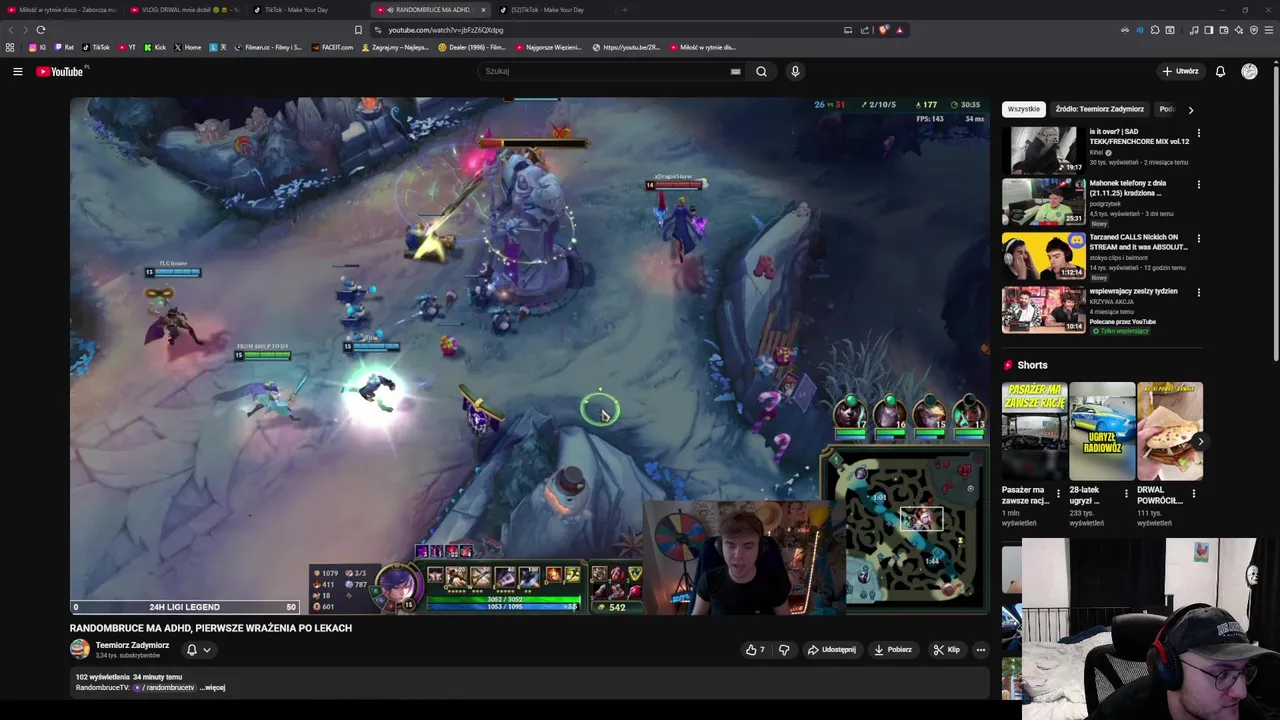Open options for 'Mahonek telefony' video
This screenshot has height=720, width=1280.
[1198, 185]
